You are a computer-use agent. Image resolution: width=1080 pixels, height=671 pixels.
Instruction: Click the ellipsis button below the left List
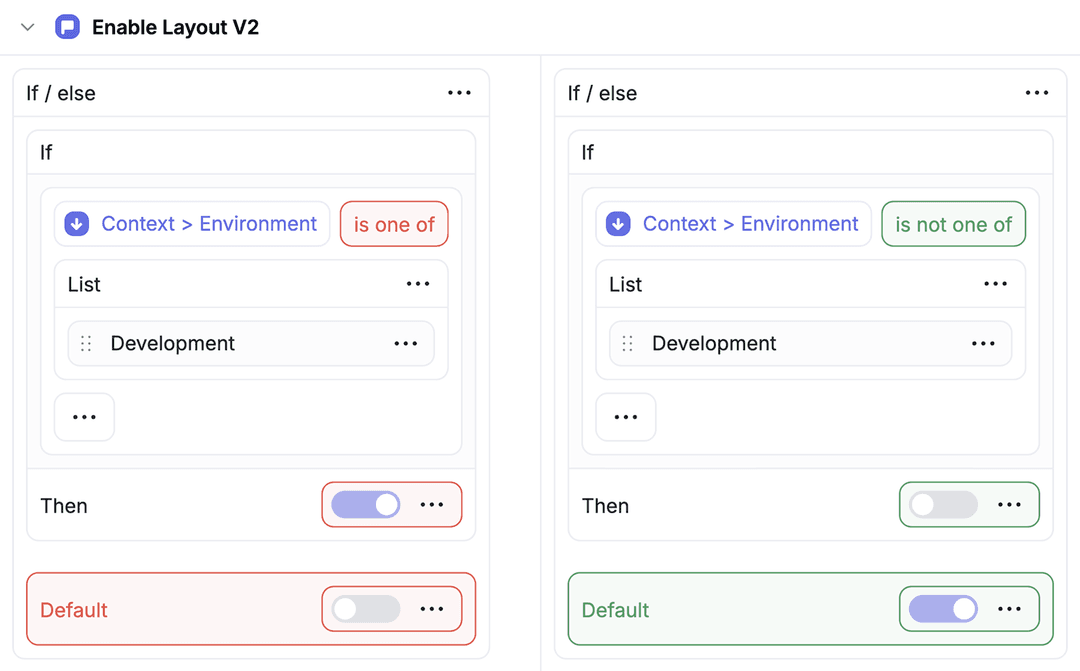coord(85,417)
